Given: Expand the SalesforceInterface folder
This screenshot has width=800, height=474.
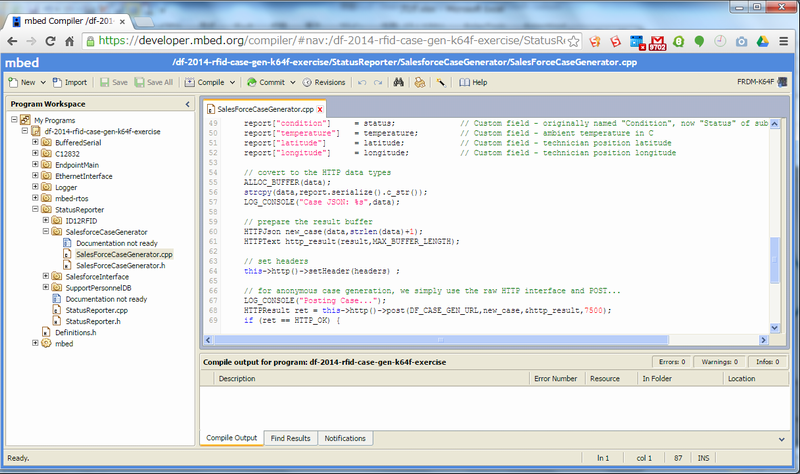Looking at the screenshot, I should 45,276.
